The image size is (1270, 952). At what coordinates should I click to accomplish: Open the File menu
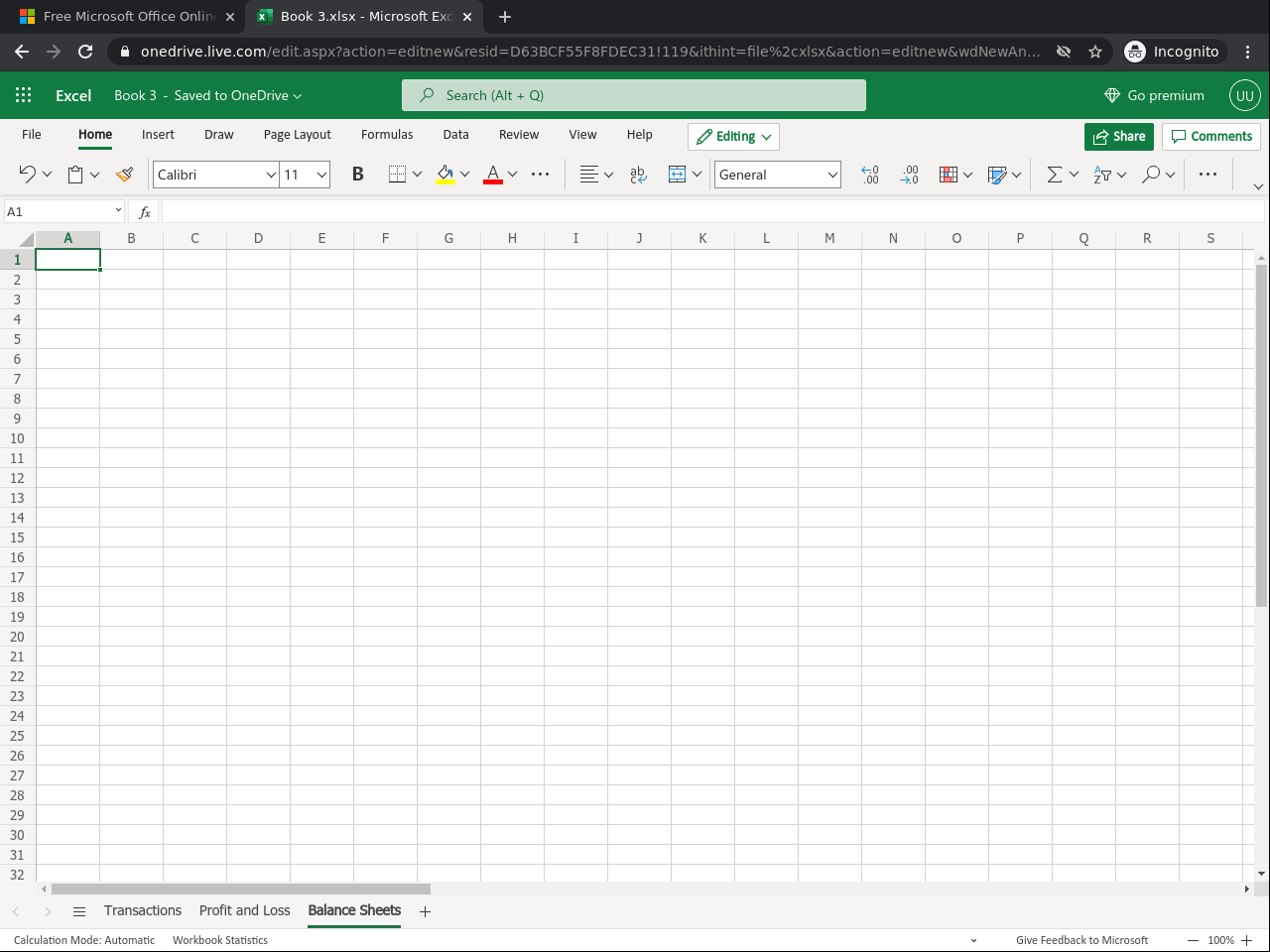pyautogui.click(x=32, y=135)
